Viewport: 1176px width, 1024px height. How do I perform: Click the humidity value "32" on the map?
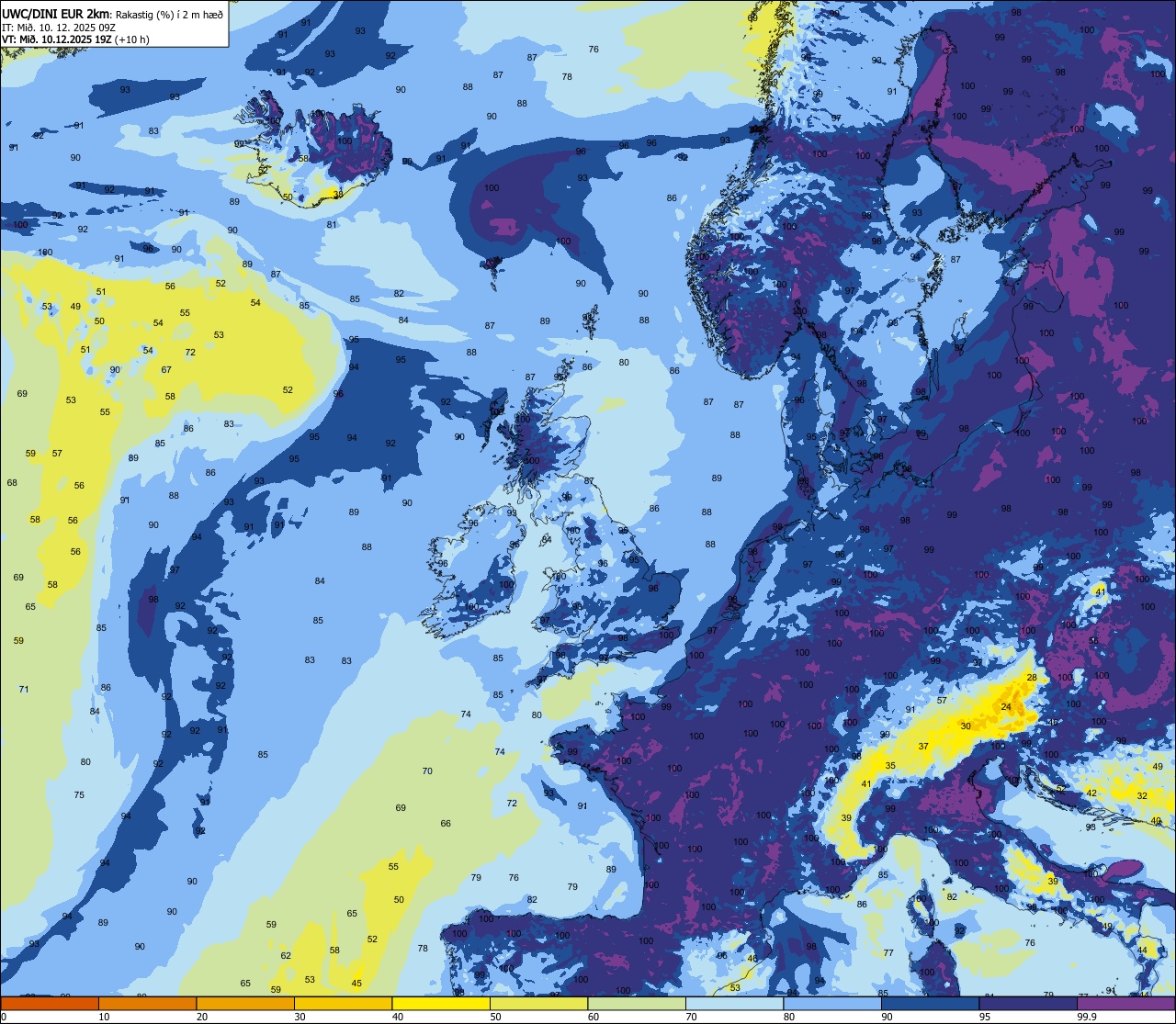tap(1142, 795)
